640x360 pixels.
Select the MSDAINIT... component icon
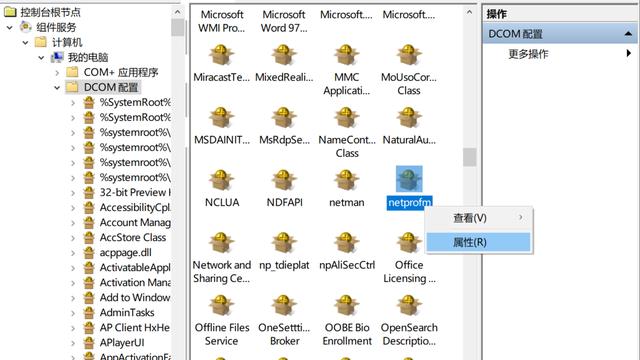click(221, 118)
